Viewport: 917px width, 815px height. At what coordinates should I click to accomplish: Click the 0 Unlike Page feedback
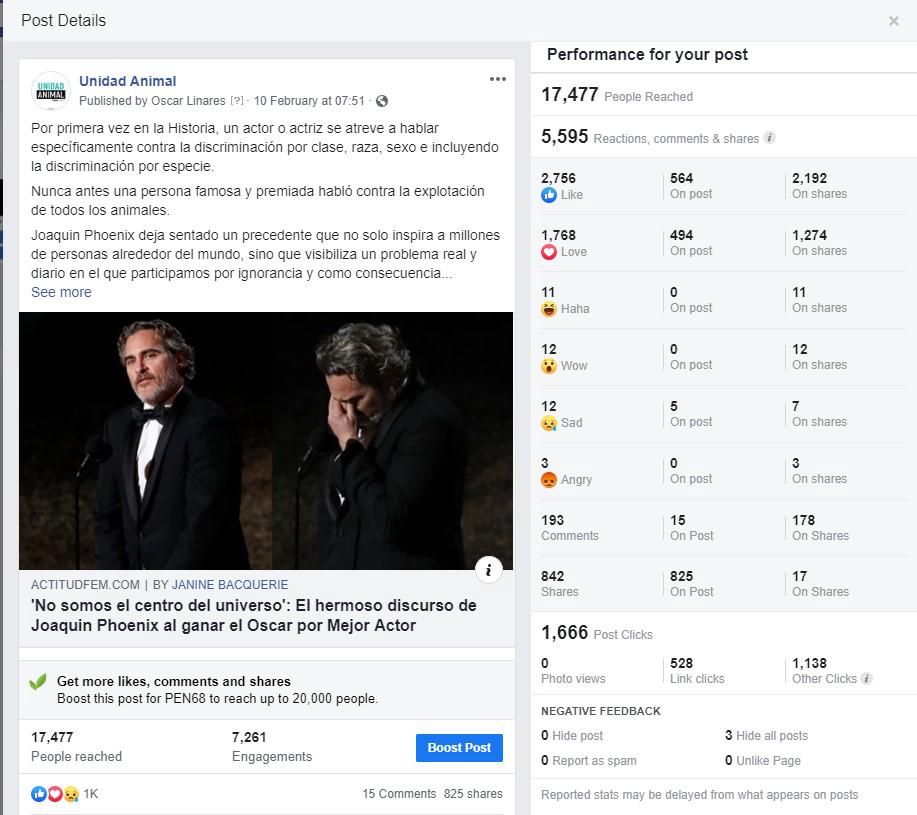pyautogui.click(x=763, y=761)
